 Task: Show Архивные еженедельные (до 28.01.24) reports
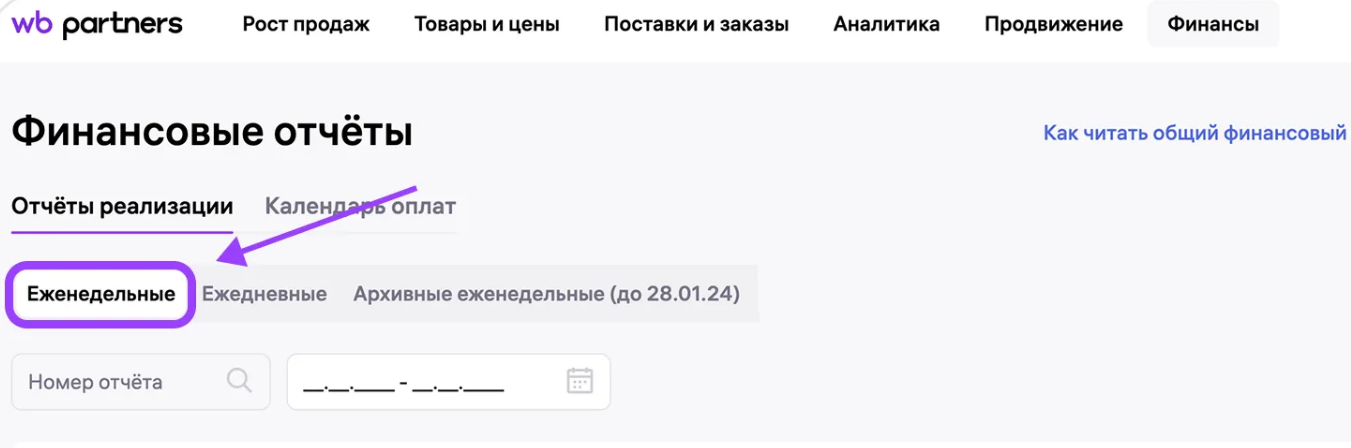tap(546, 294)
